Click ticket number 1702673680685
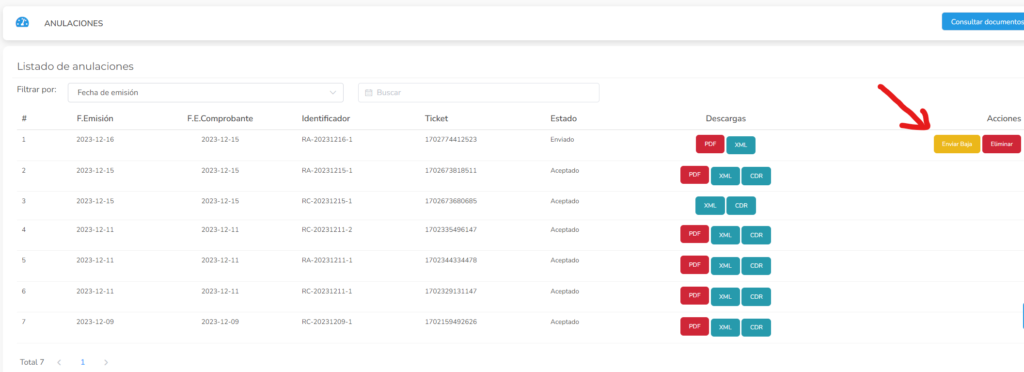 (x=451, y=201)
